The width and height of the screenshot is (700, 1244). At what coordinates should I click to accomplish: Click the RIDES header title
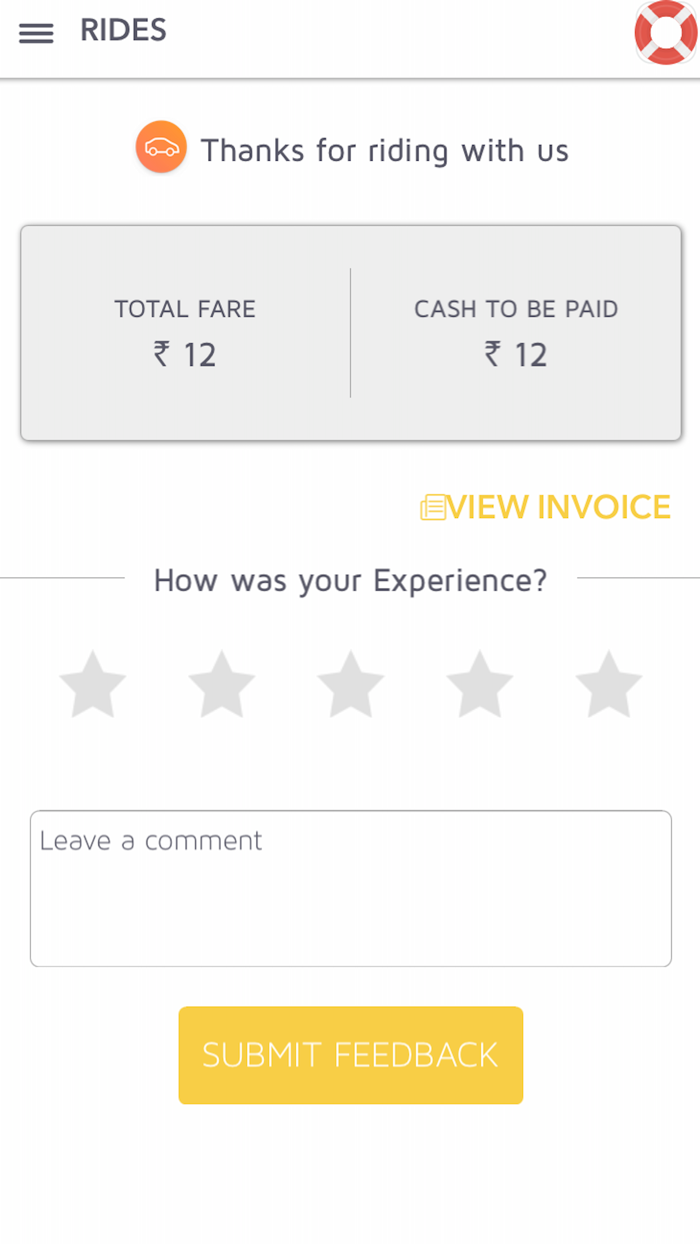pos(122,30)
